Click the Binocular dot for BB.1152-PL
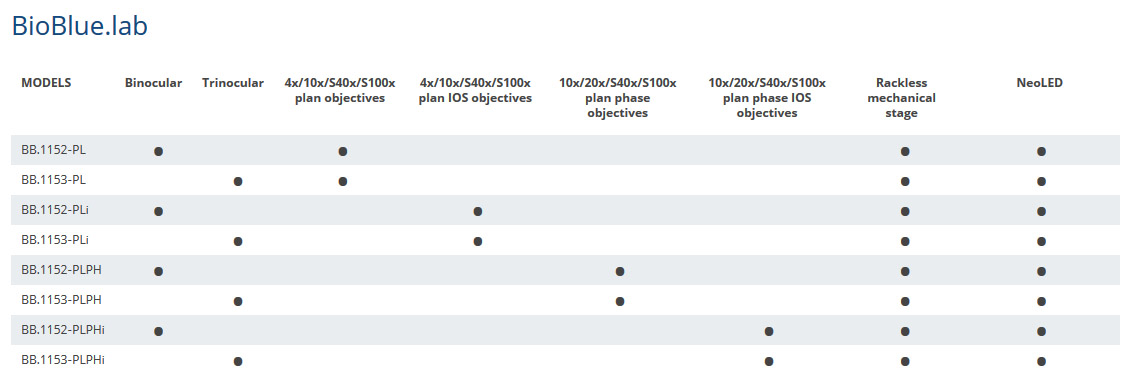This screenshot has height=387, width=1128. [158, 151]
